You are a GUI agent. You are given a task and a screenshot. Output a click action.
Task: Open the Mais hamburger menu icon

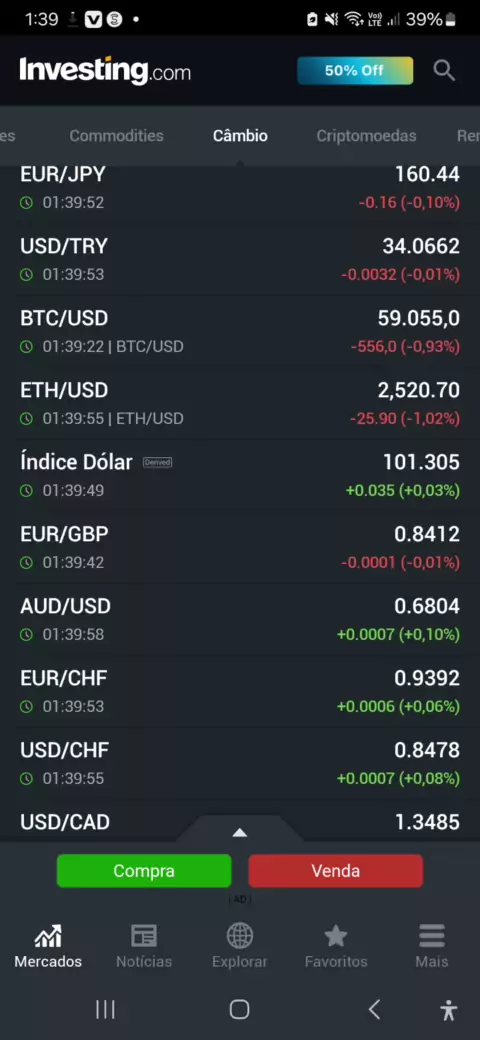pyautogui.click(x=432, y=936)
